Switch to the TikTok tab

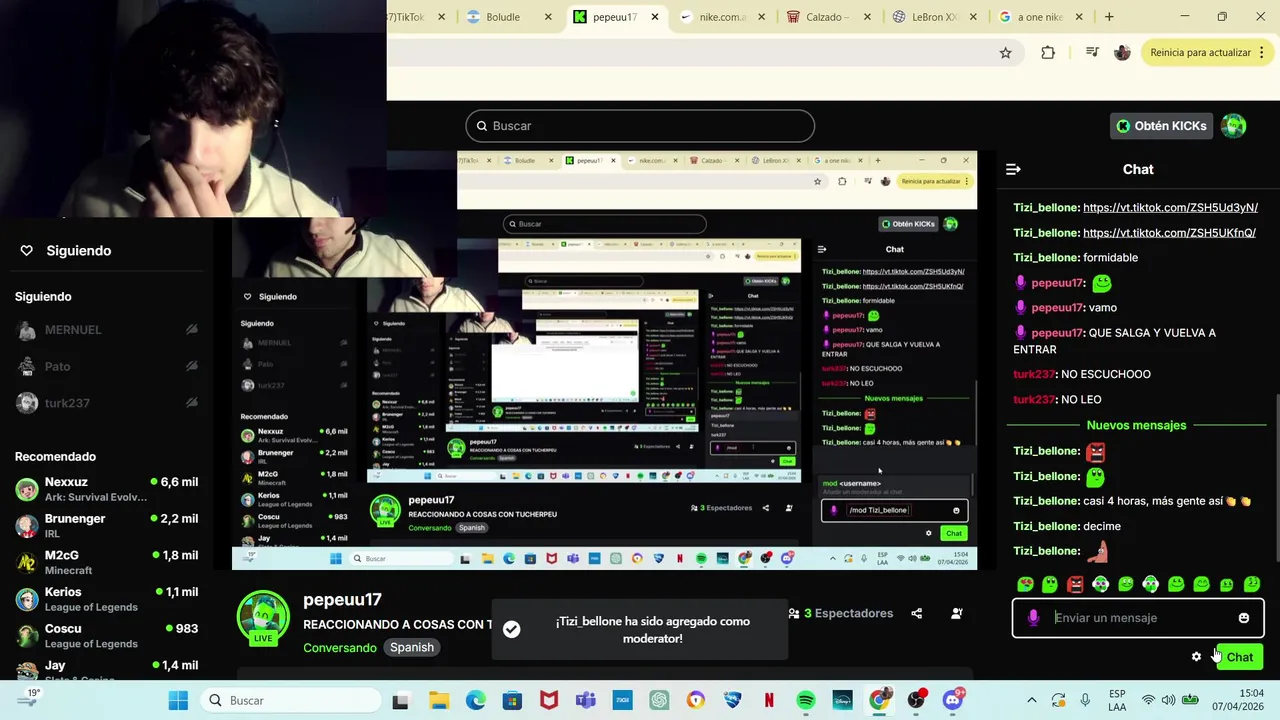410,17
